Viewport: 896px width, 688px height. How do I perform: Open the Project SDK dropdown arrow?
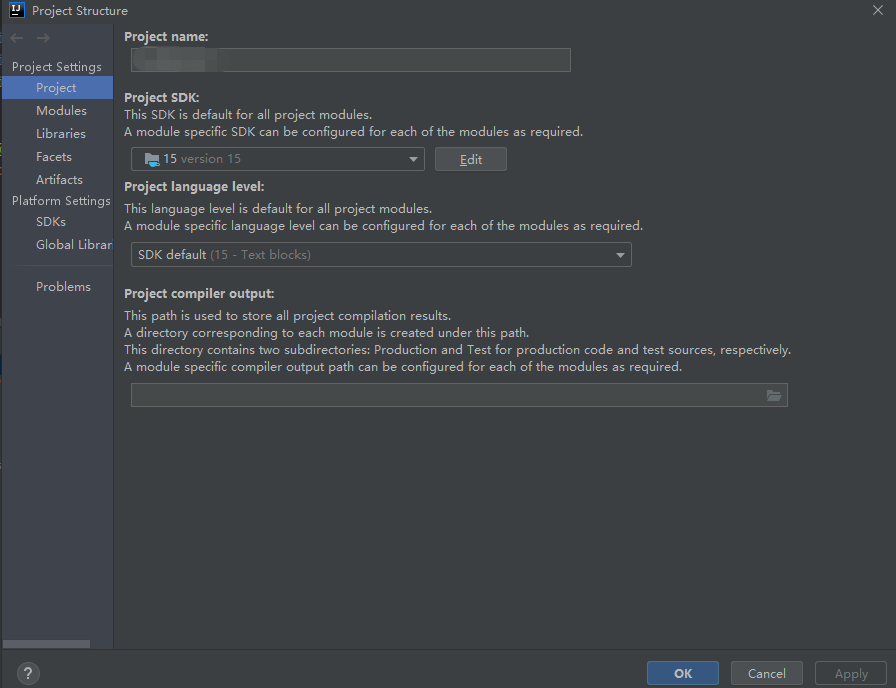413,159
